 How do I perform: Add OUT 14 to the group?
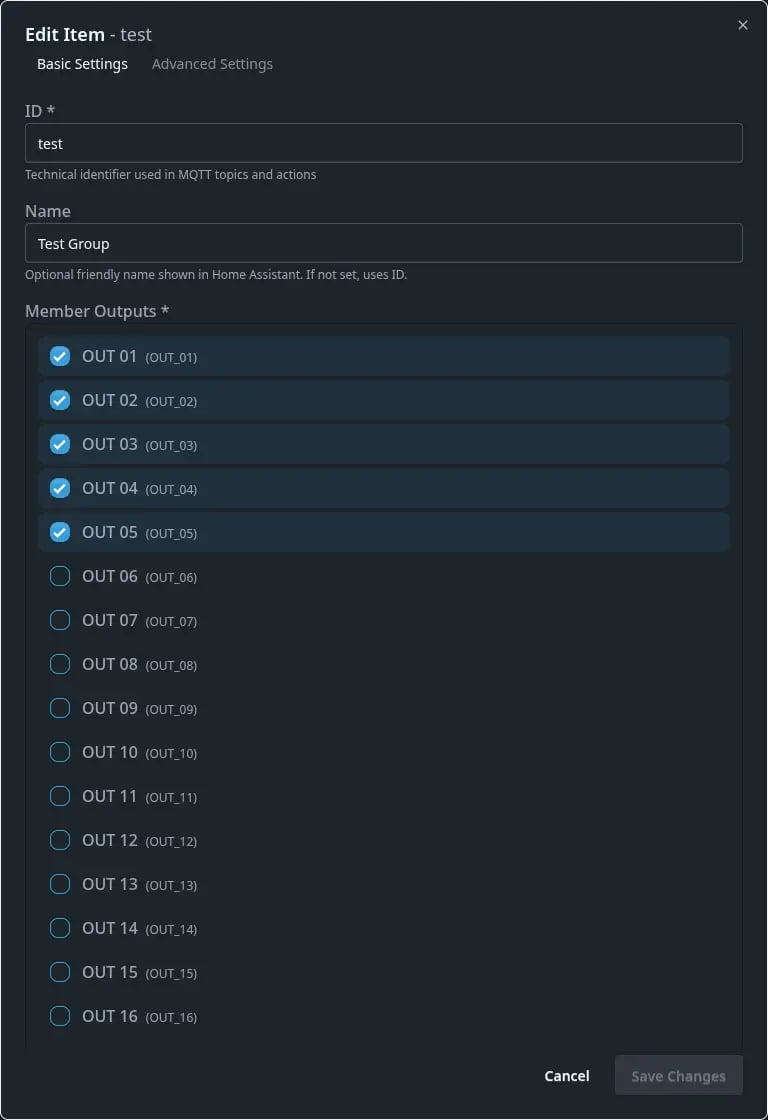tap(60, 927)
